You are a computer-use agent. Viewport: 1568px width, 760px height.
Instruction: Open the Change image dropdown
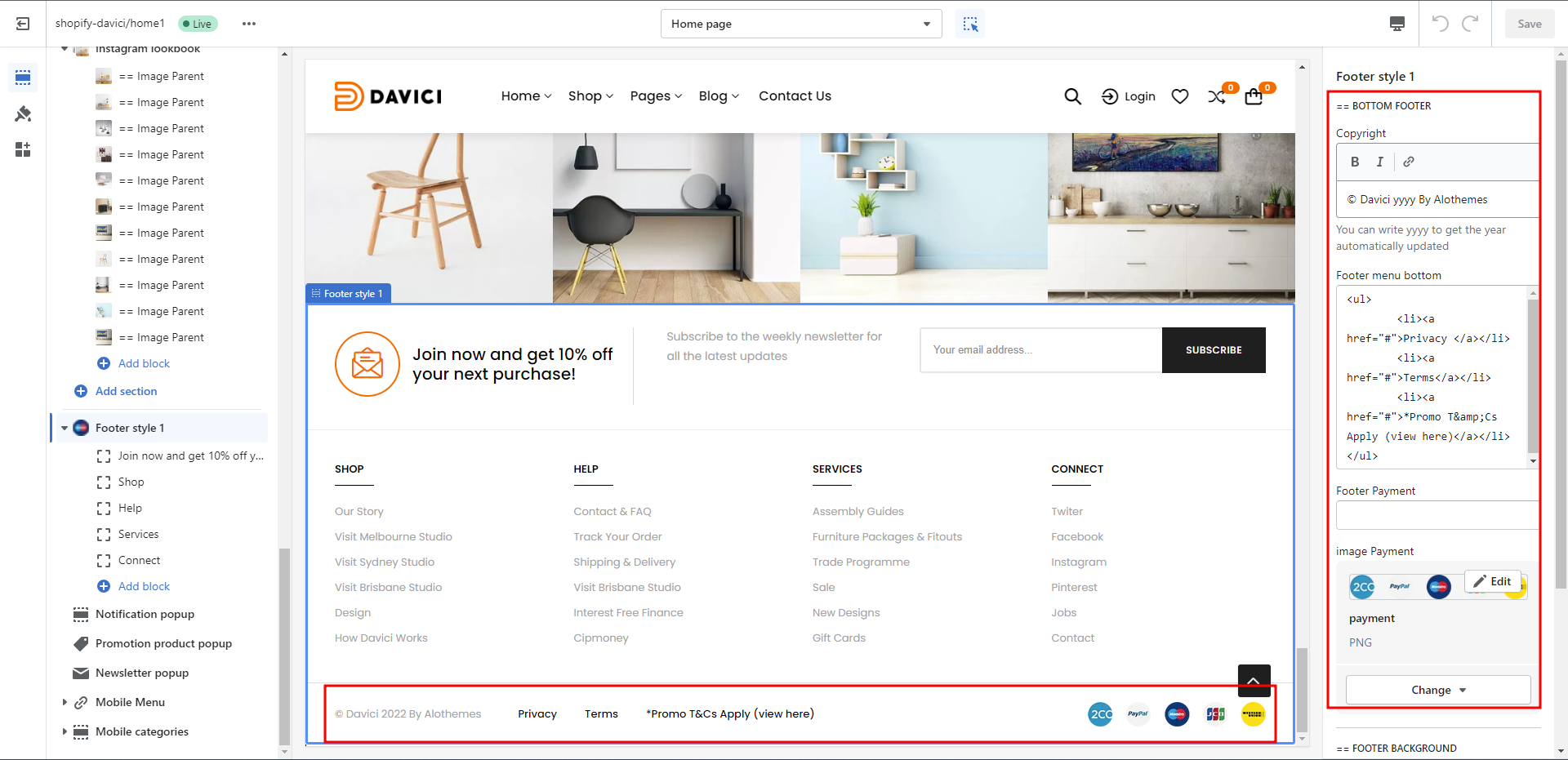pyautogui.click(x=1437, y=690)
